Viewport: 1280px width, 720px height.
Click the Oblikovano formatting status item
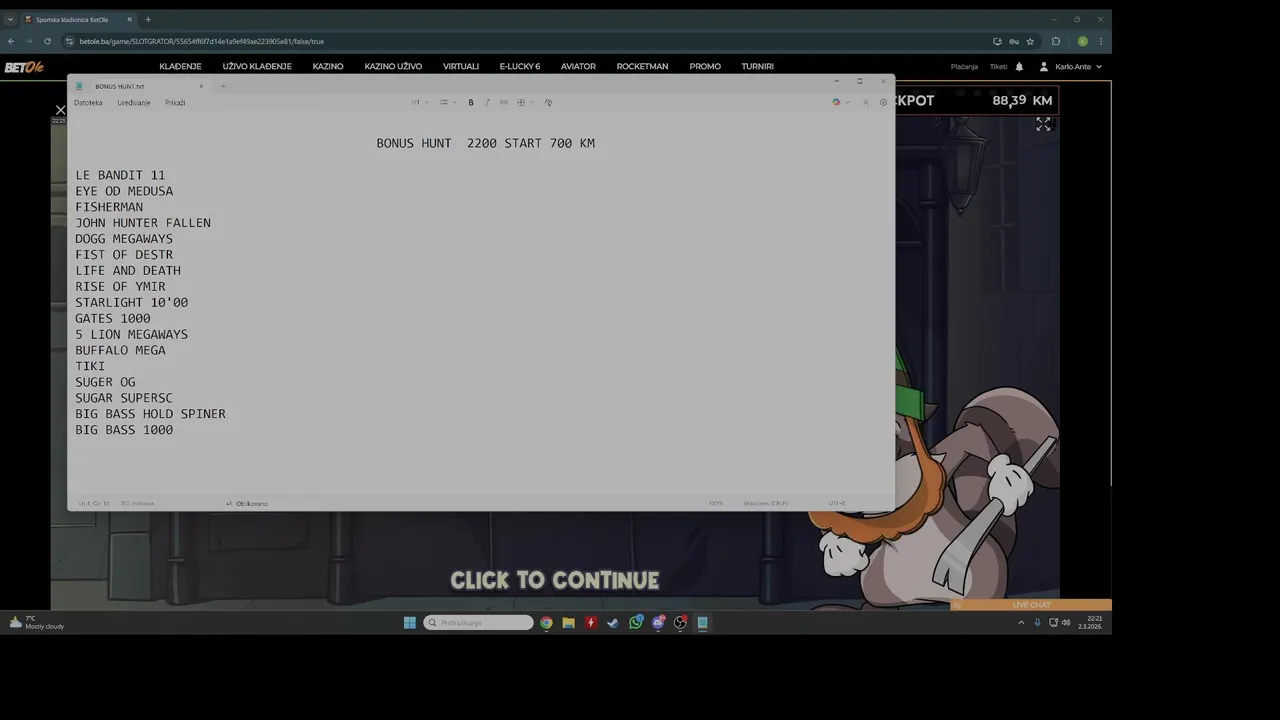[247, 503]
